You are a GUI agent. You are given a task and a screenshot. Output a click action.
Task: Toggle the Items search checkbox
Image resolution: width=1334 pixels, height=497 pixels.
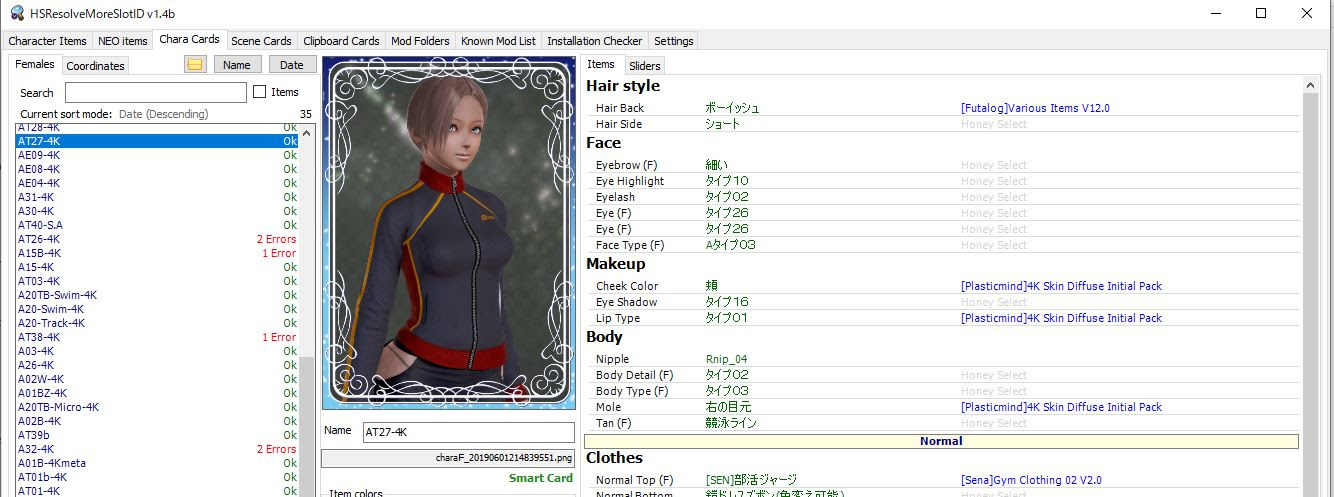click(260, 92)
